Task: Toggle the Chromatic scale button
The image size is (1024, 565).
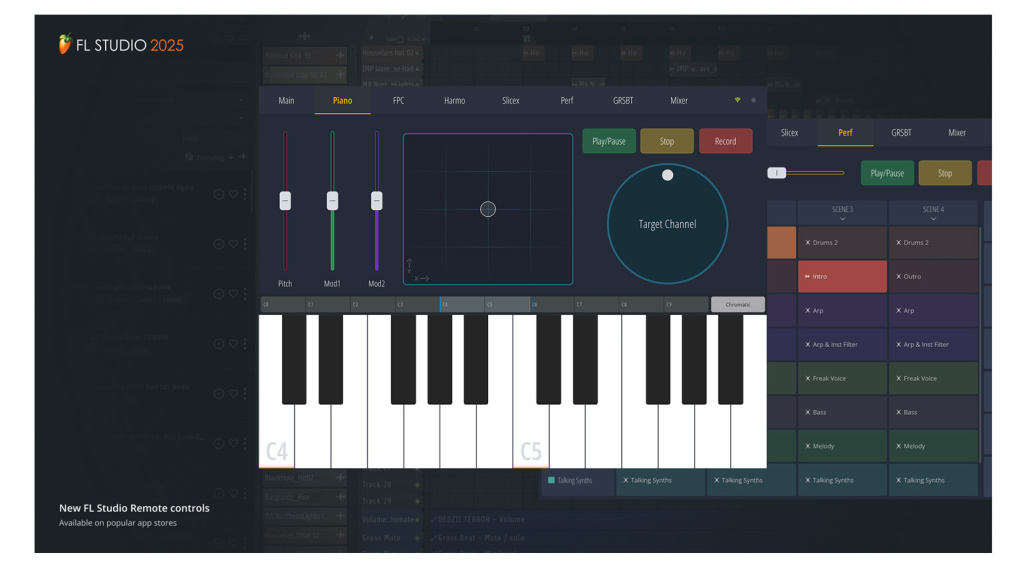Action: [x=738, y=304]
